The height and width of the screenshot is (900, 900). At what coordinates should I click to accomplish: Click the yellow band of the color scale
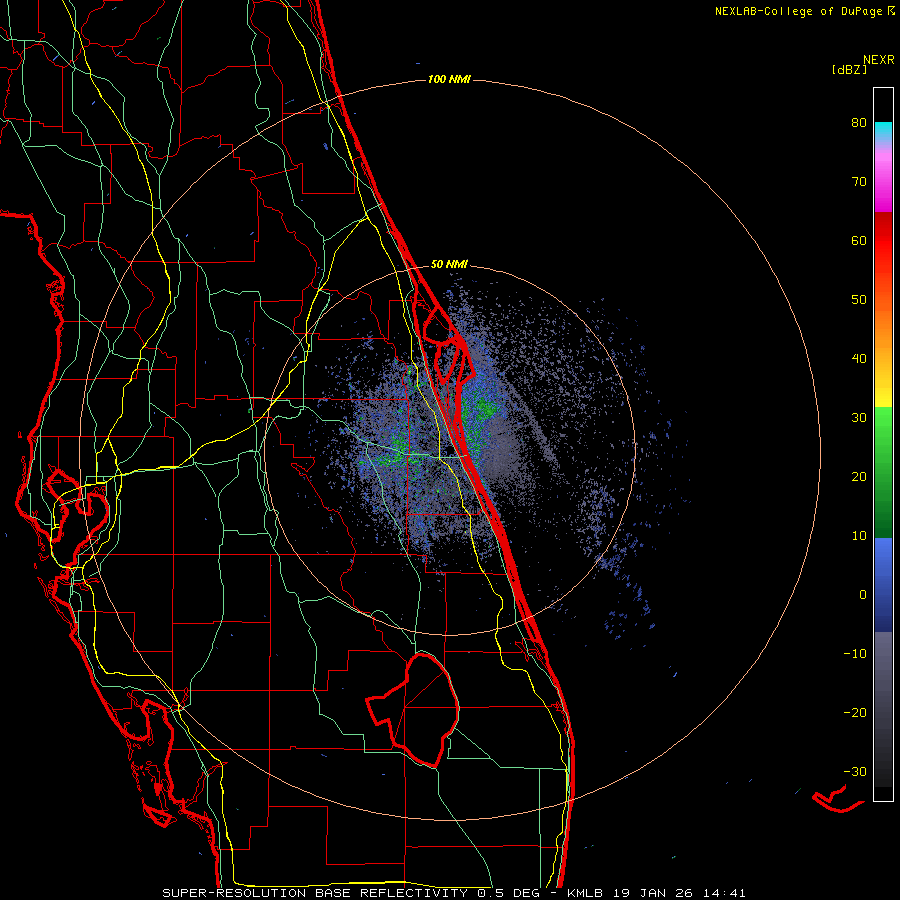point(883,390)
